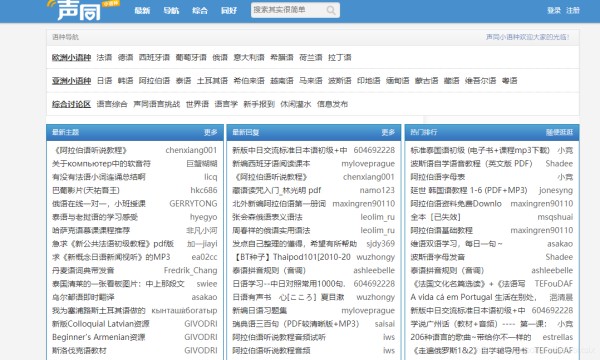Click the search magnifier icon

pyautogui.click(x=331, y=10)
